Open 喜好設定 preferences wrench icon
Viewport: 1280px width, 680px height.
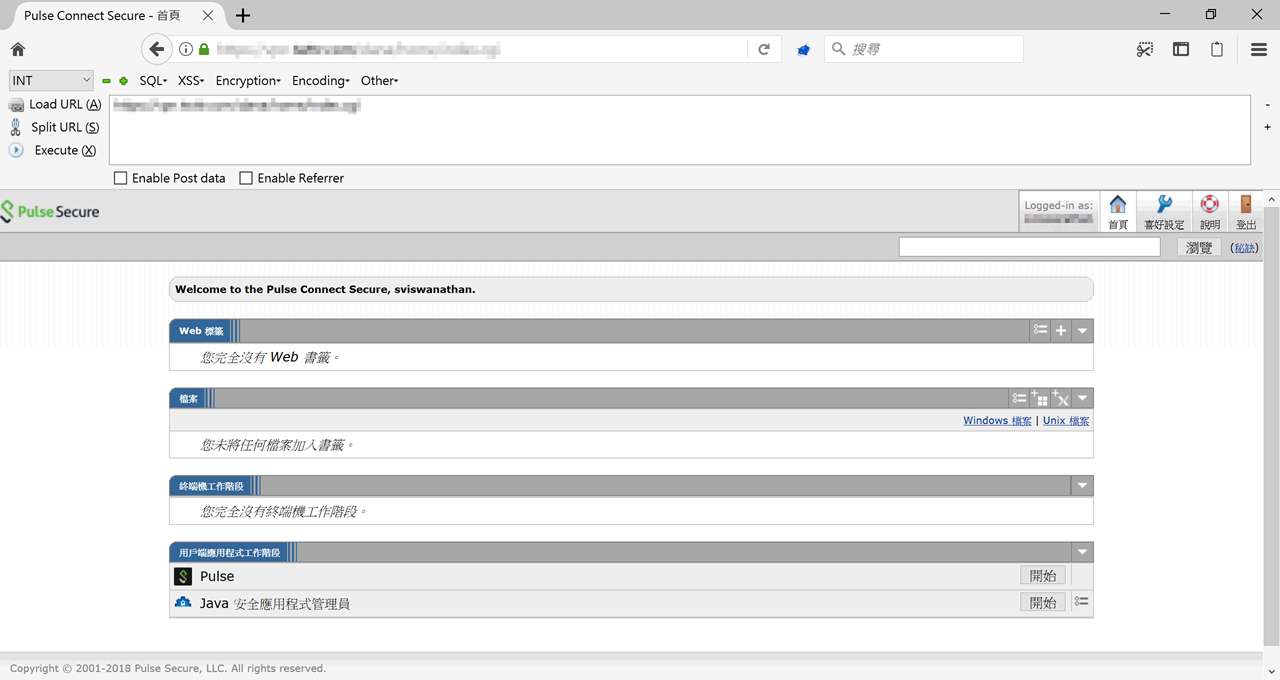(1164, 212)
